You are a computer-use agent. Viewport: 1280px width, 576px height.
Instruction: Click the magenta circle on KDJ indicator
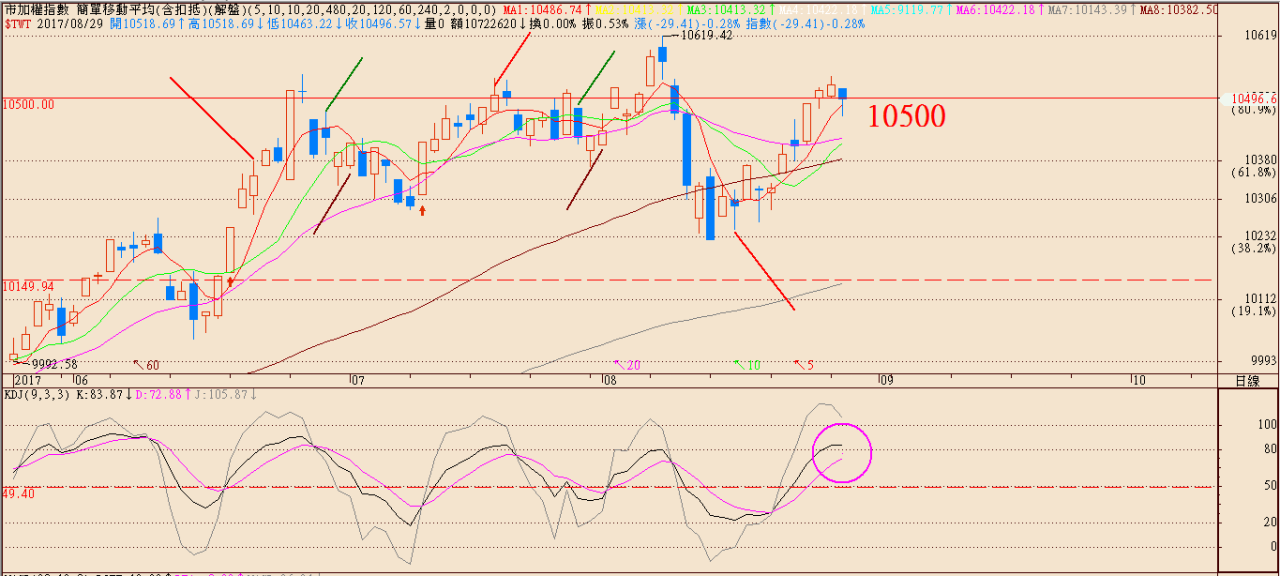tap(842, 453)
